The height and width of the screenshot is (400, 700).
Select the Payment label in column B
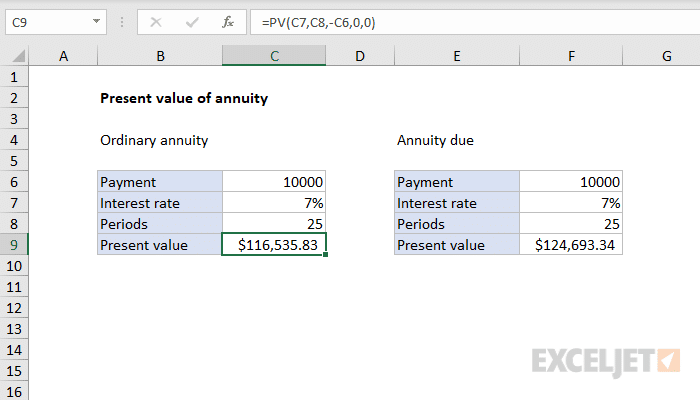pyautogui.click(x=160, y=182)
